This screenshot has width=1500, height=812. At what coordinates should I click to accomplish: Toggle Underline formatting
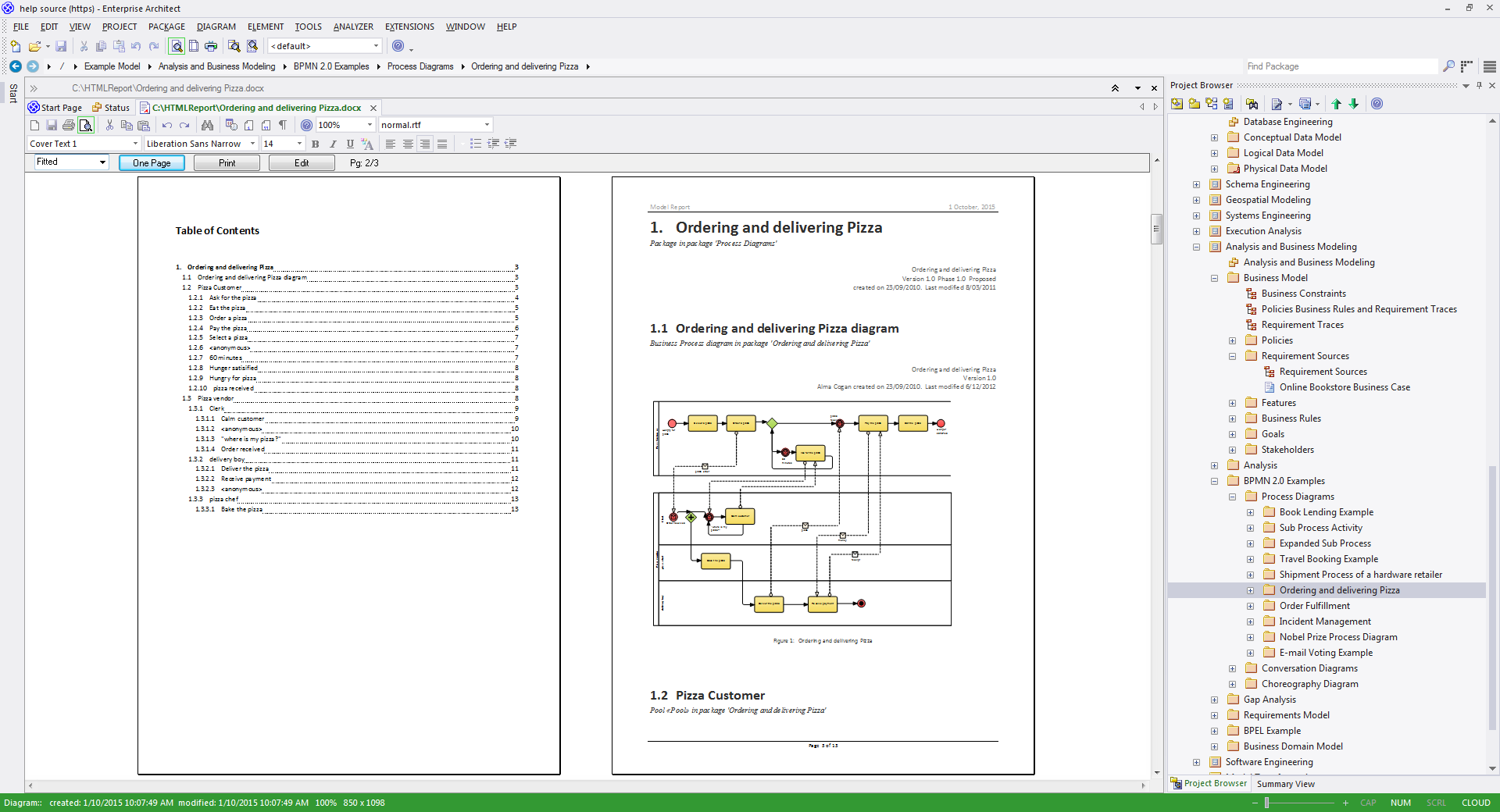[x=350, y=144]
